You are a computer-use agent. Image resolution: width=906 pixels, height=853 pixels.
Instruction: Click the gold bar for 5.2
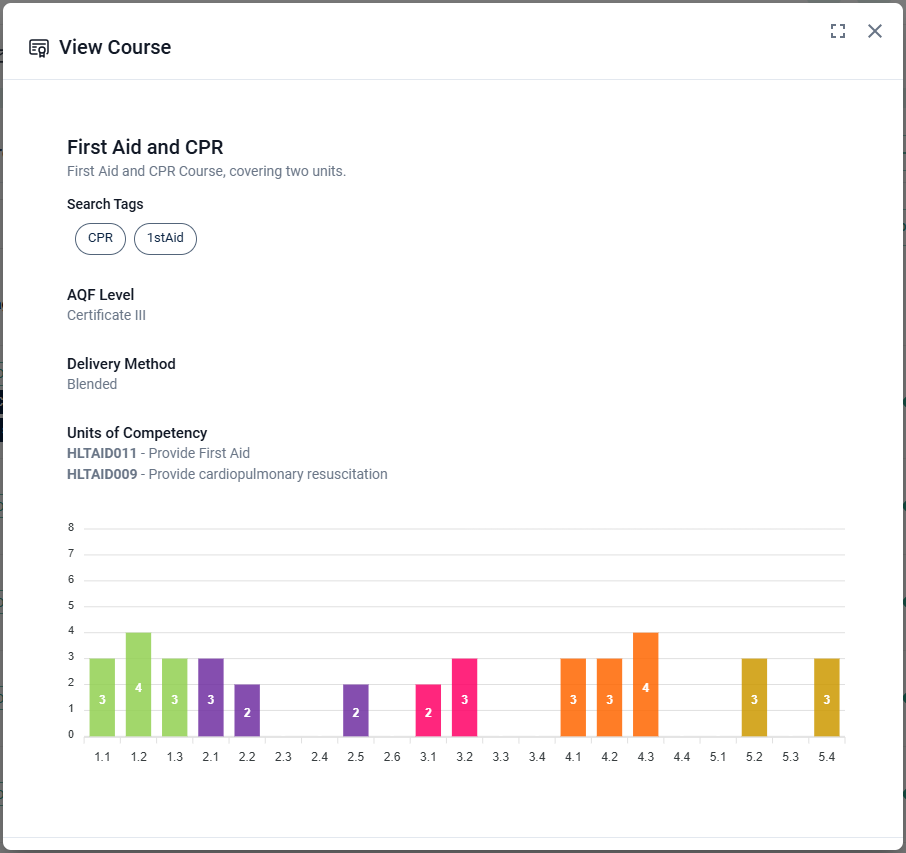pyautogui.click(x=754, y=698)
